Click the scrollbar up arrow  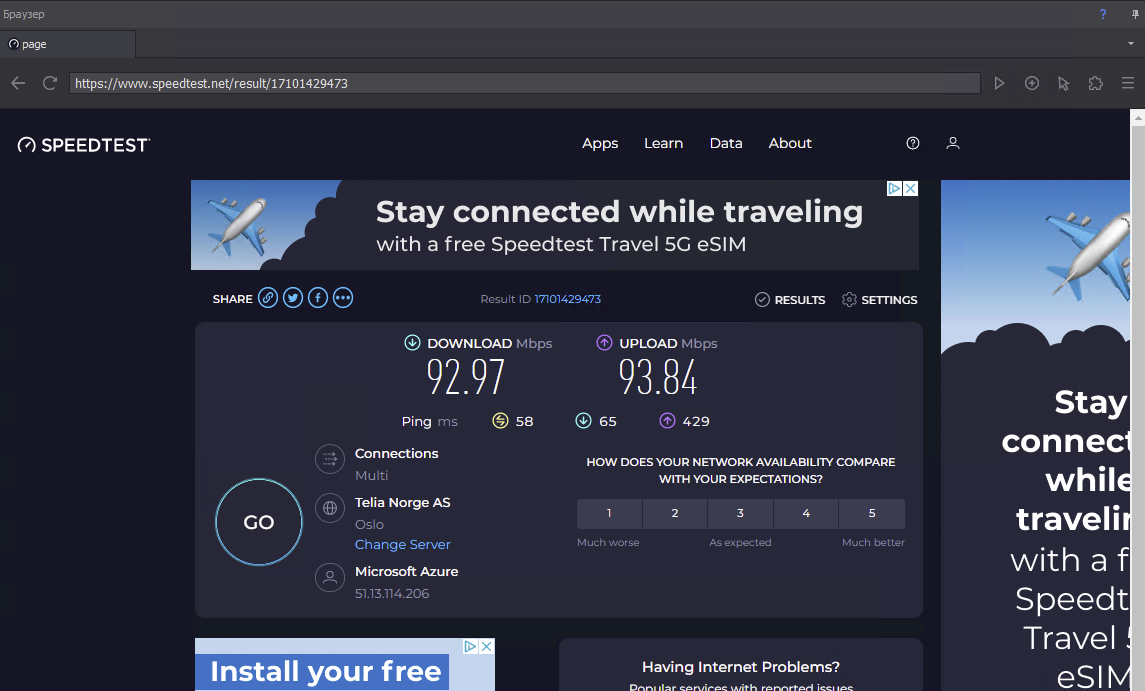pos(1137,117)
